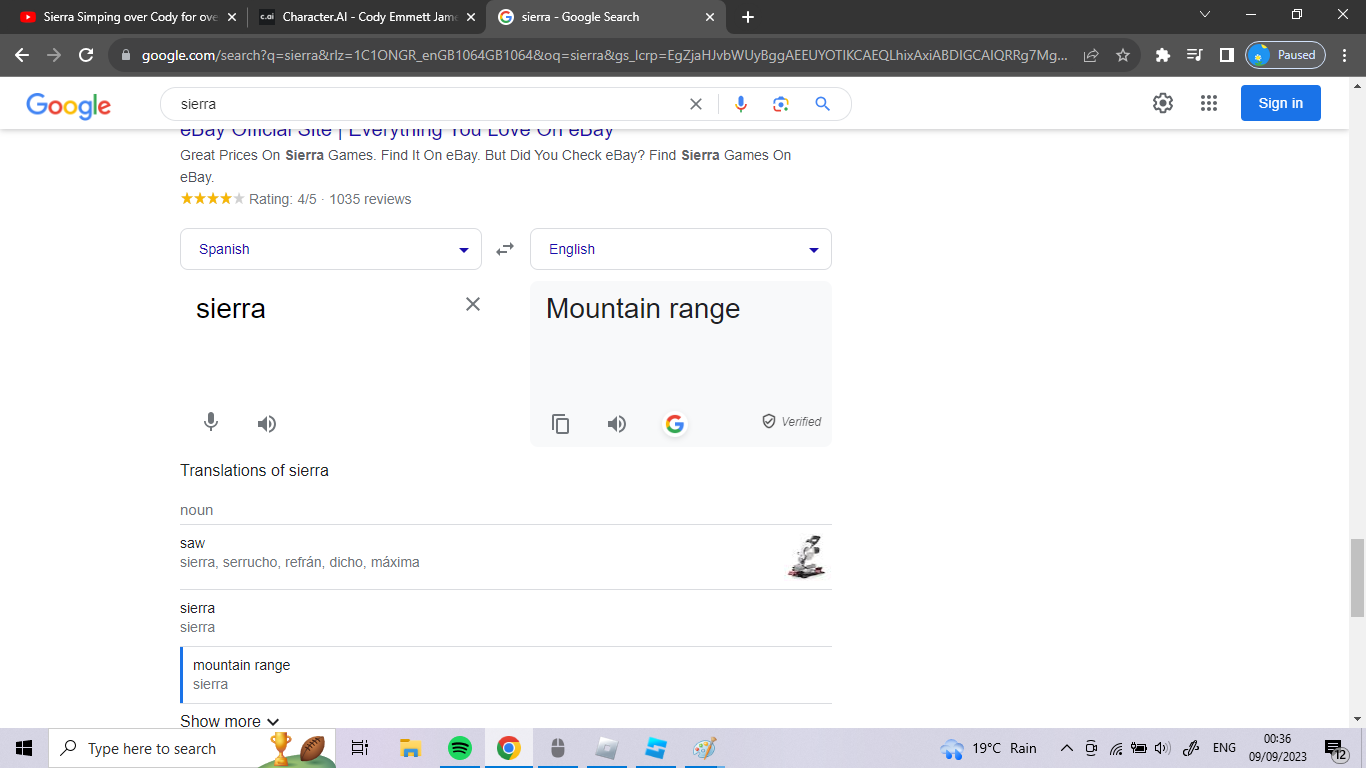Click the browser forward arrow
This screenshot has width=1366, height=768.
point(54,55)
